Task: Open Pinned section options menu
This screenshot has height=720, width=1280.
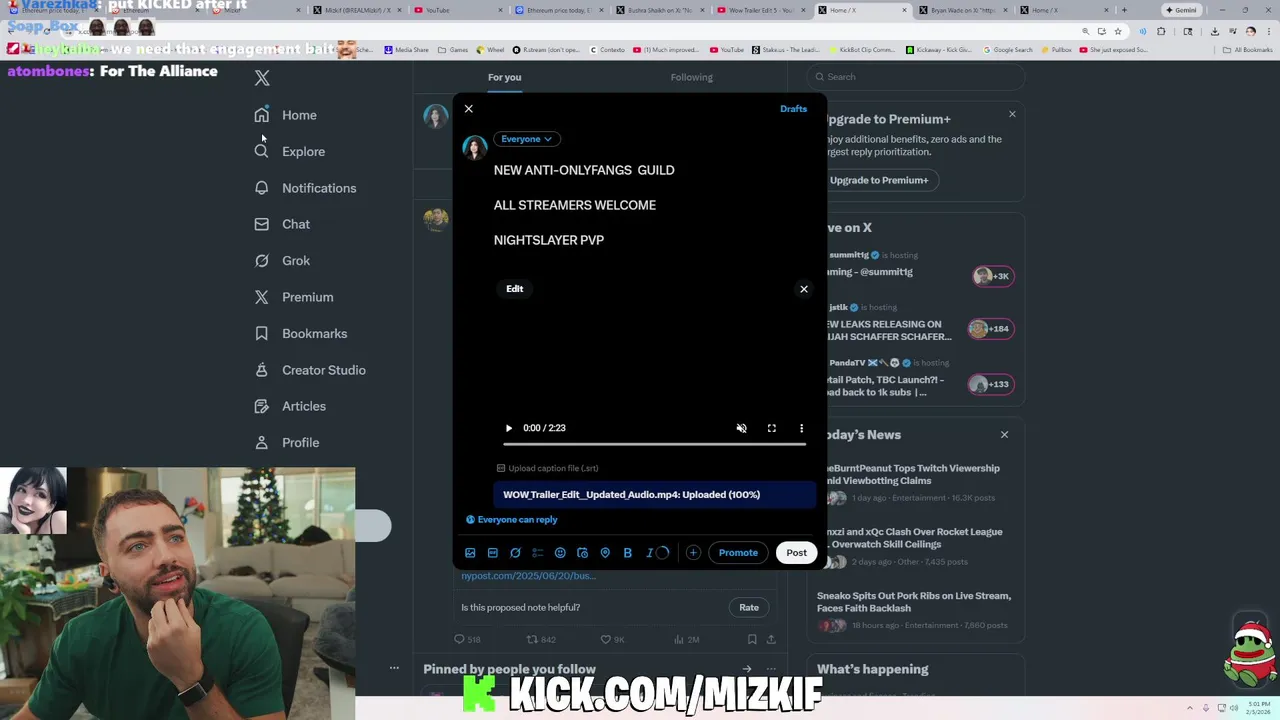Action: [x=771, y=669]
